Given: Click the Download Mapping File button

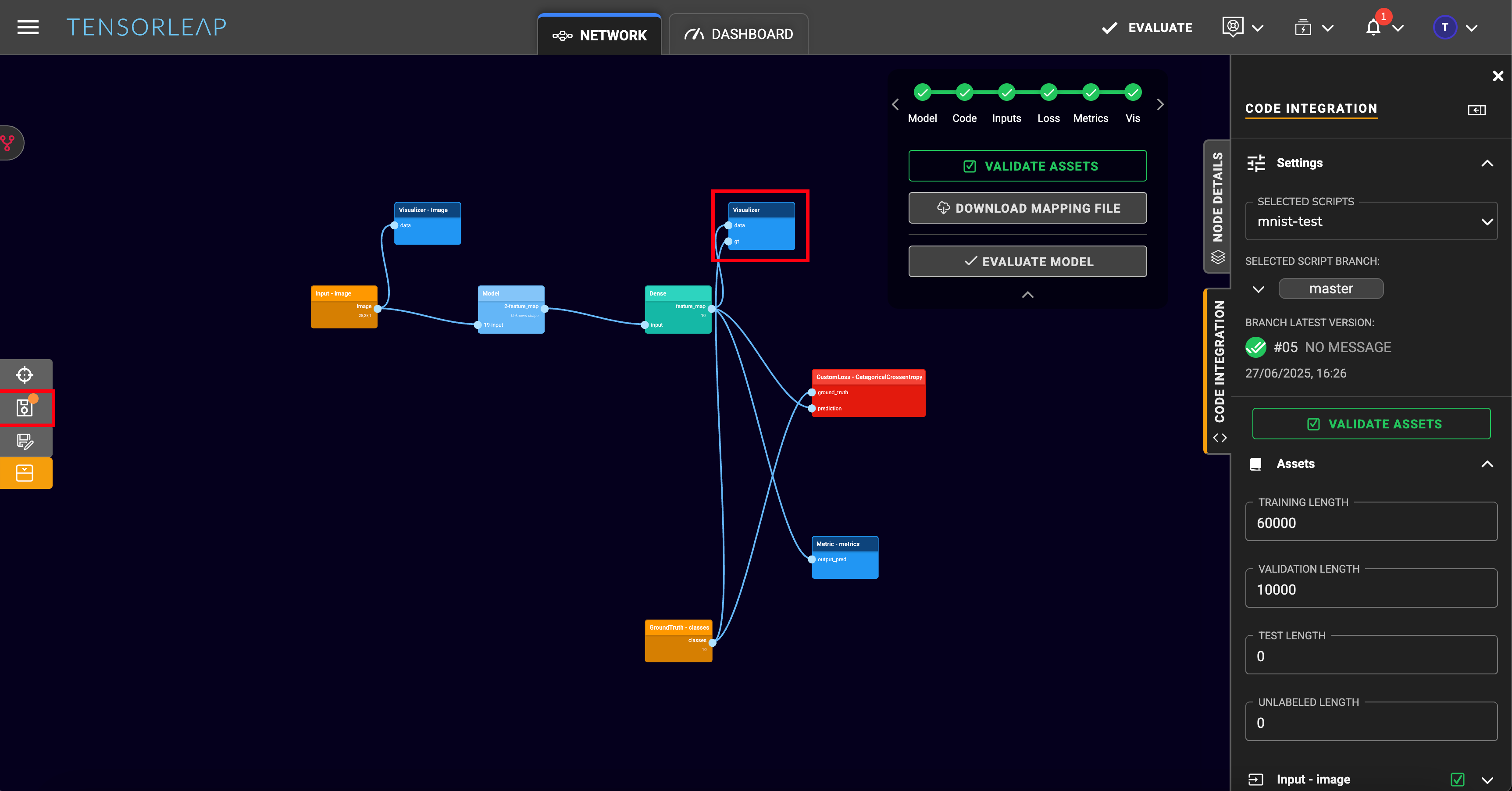Looking at the screenshot, I should pyautogui.click(x=1027, y=208).
